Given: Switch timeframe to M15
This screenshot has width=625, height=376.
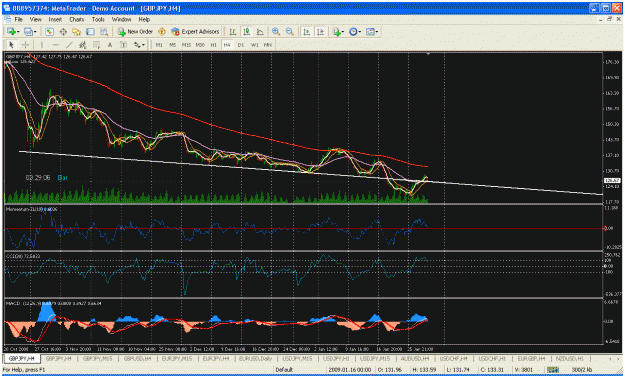Looking at the screenshot, I should (x=186, y=45).
